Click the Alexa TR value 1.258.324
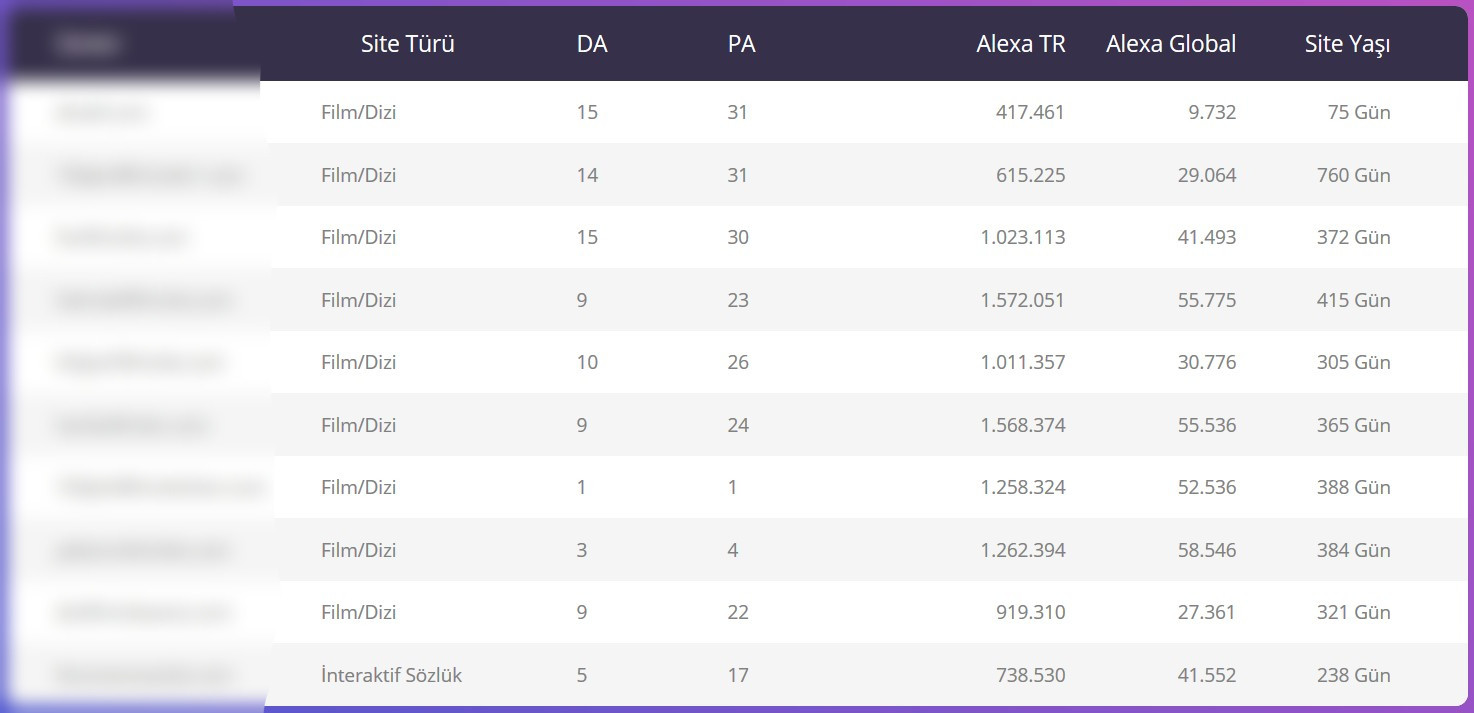1474x713 pixels. pyautogui.click(x=1023, y=487)
